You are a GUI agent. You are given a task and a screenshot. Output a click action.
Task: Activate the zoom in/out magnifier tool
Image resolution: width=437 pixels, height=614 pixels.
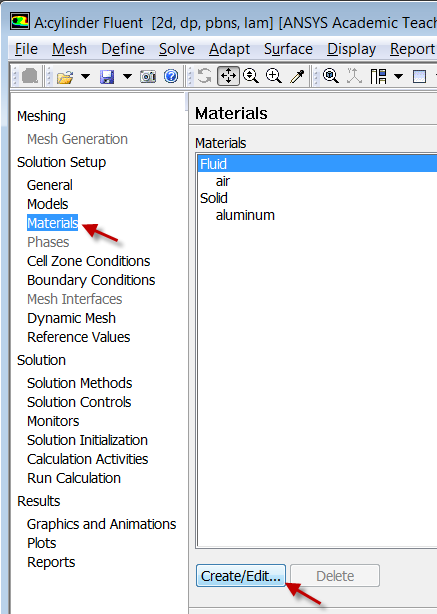pyautogui.click(x=251, y=76)
